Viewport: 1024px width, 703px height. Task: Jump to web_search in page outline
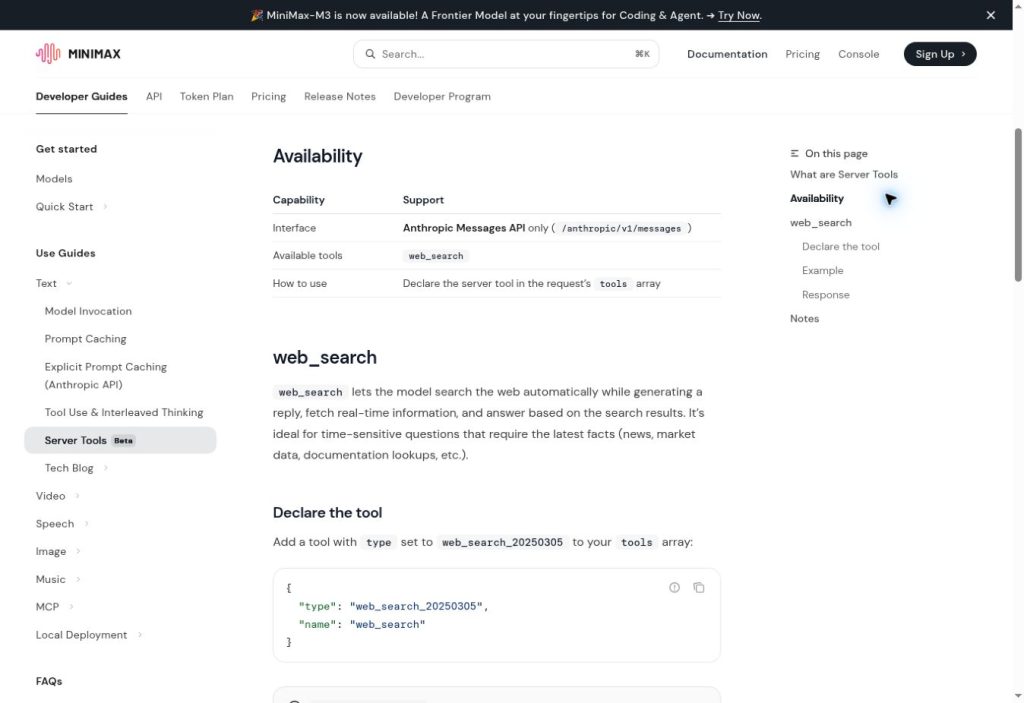(821, 223)
